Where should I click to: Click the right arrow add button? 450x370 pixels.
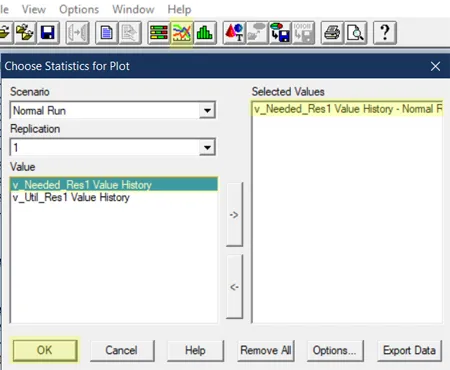(234, 214)
